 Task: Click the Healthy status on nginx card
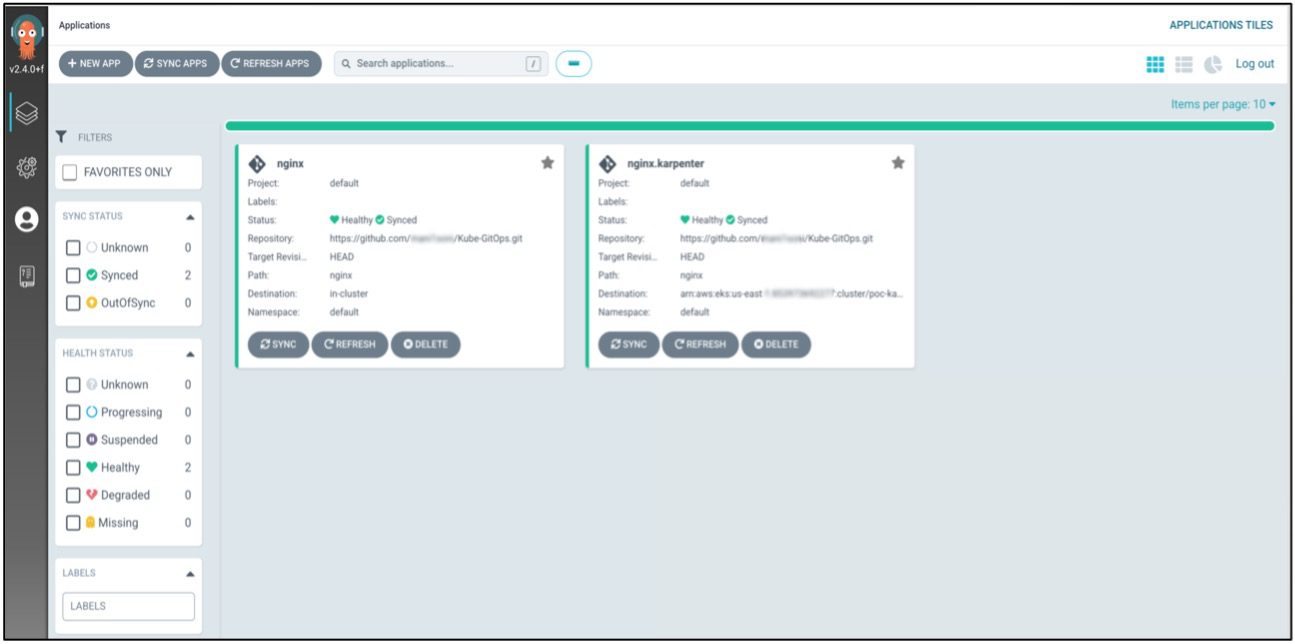[351, 220]
